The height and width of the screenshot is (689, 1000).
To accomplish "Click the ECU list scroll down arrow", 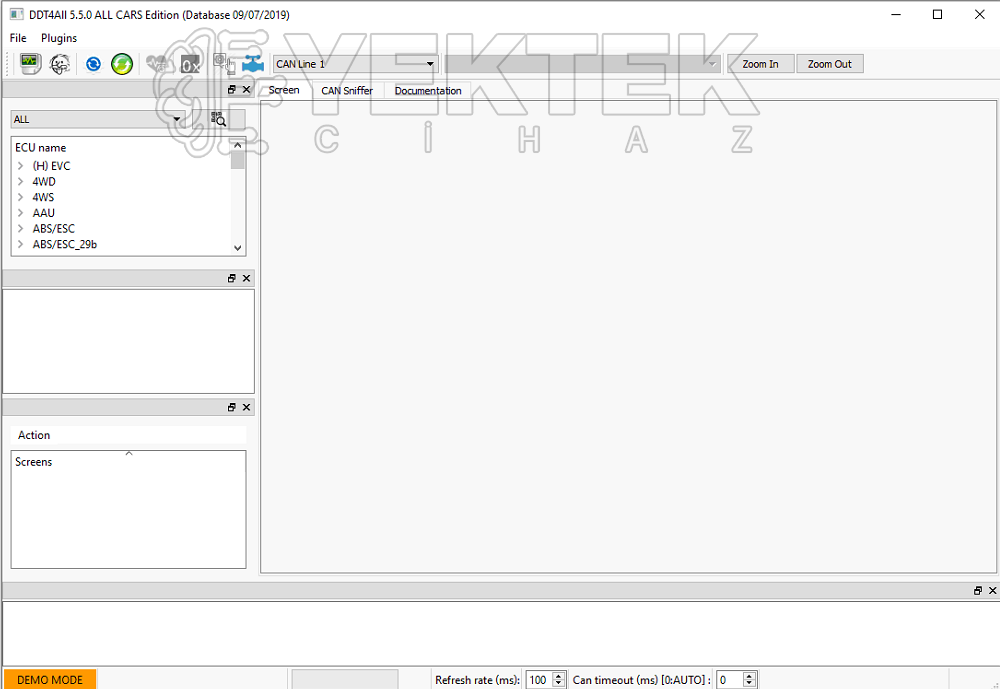I will point(238,248).
